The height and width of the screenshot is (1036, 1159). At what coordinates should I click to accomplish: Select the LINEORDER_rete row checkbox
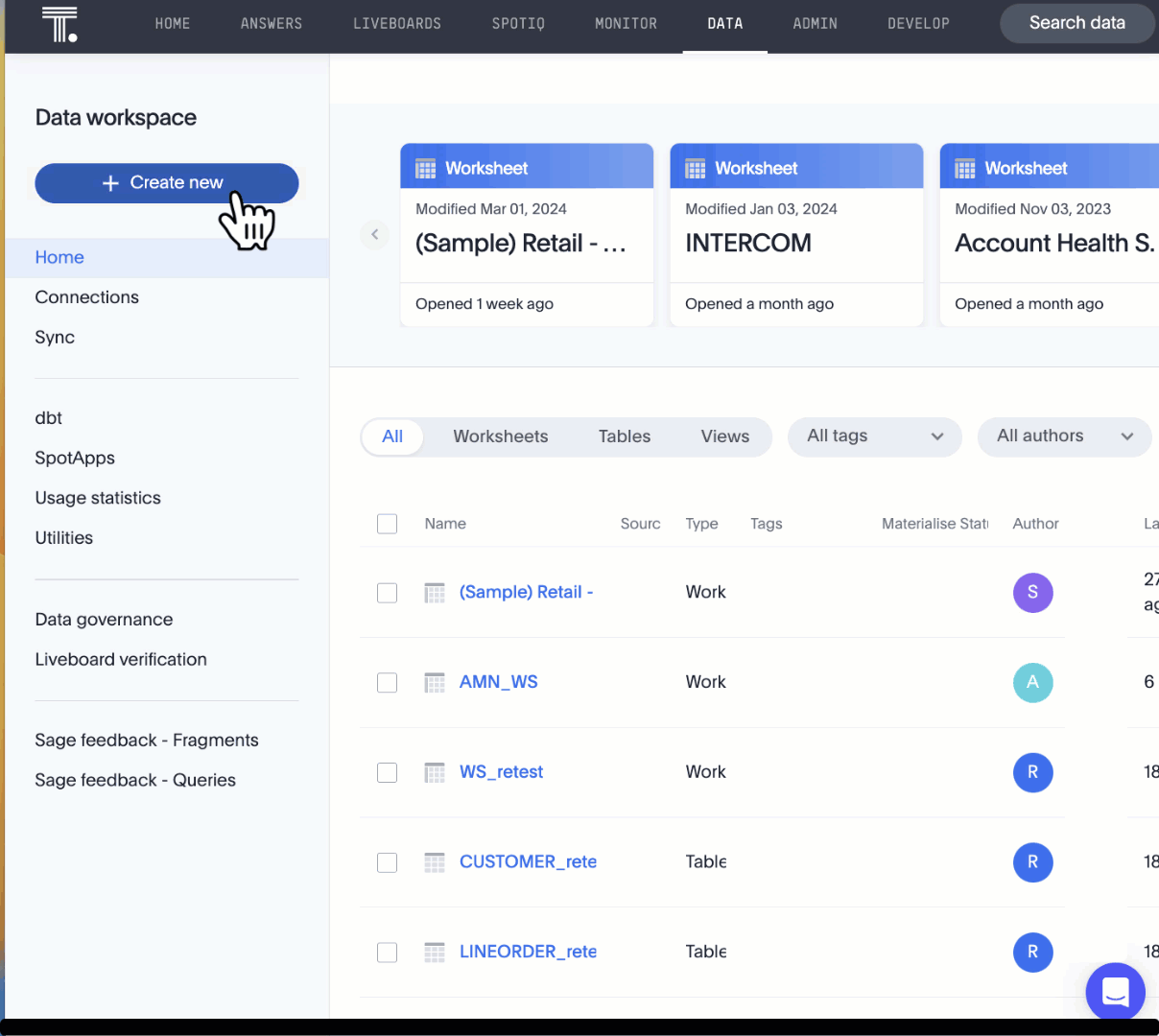(388, 952)
